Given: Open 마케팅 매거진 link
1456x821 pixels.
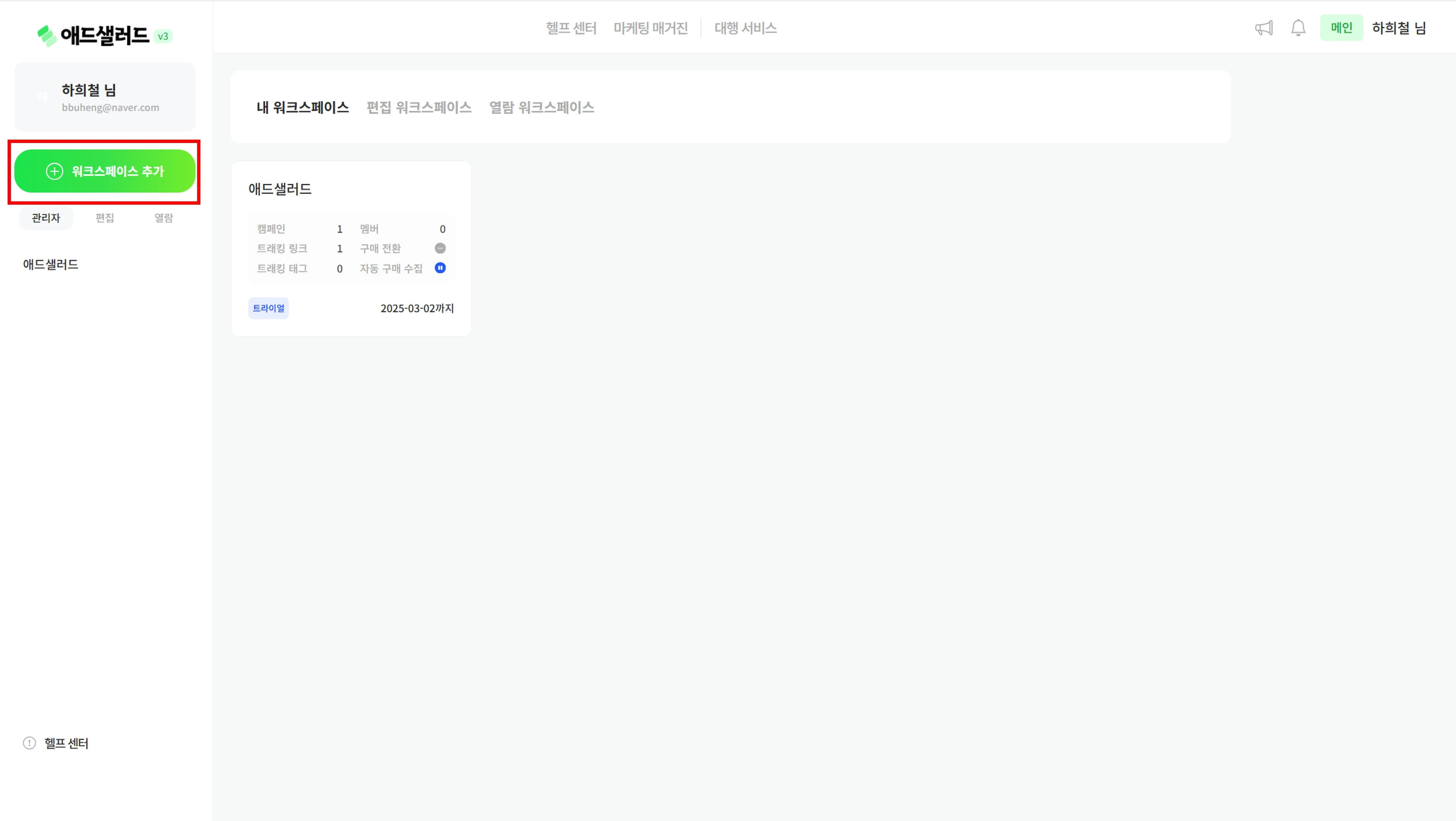Looking at the screenshot, I should 651,28.
